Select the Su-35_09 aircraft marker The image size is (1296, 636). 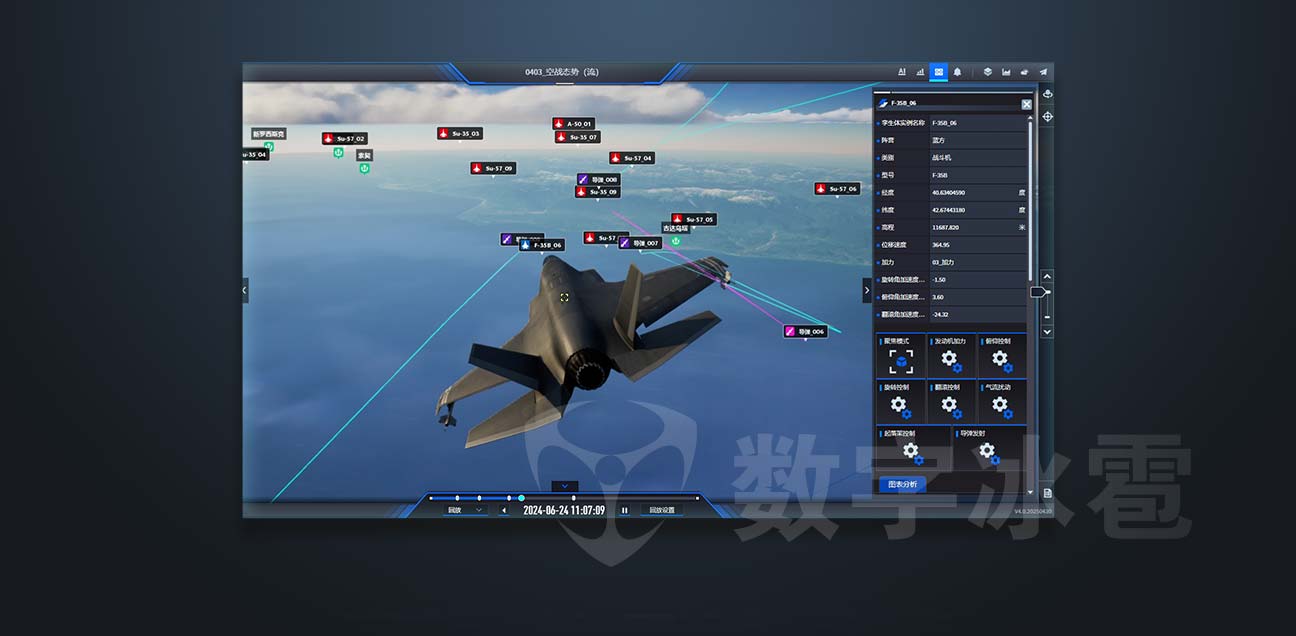[598, 191]
